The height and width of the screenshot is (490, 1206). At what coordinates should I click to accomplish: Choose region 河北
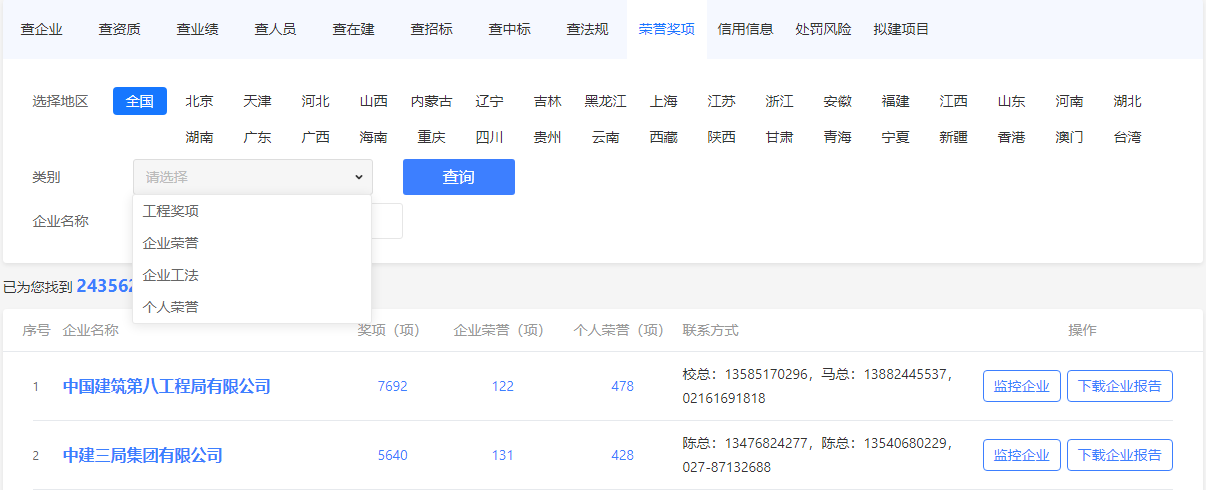point(316,101)
